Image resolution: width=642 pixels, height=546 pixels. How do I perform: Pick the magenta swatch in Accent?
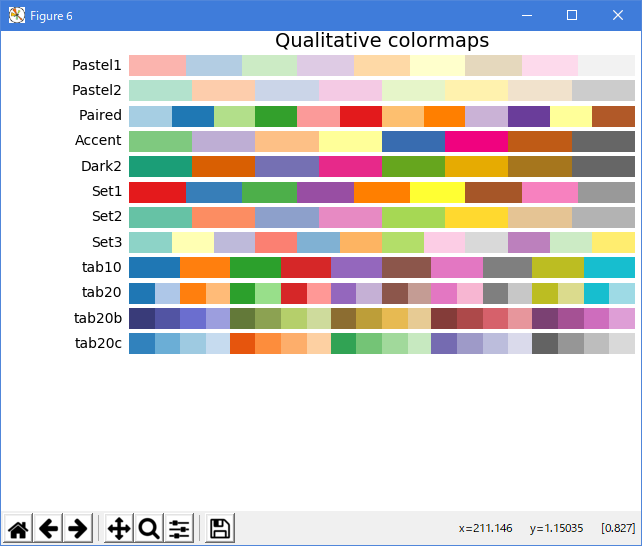[x=477, y=141]
